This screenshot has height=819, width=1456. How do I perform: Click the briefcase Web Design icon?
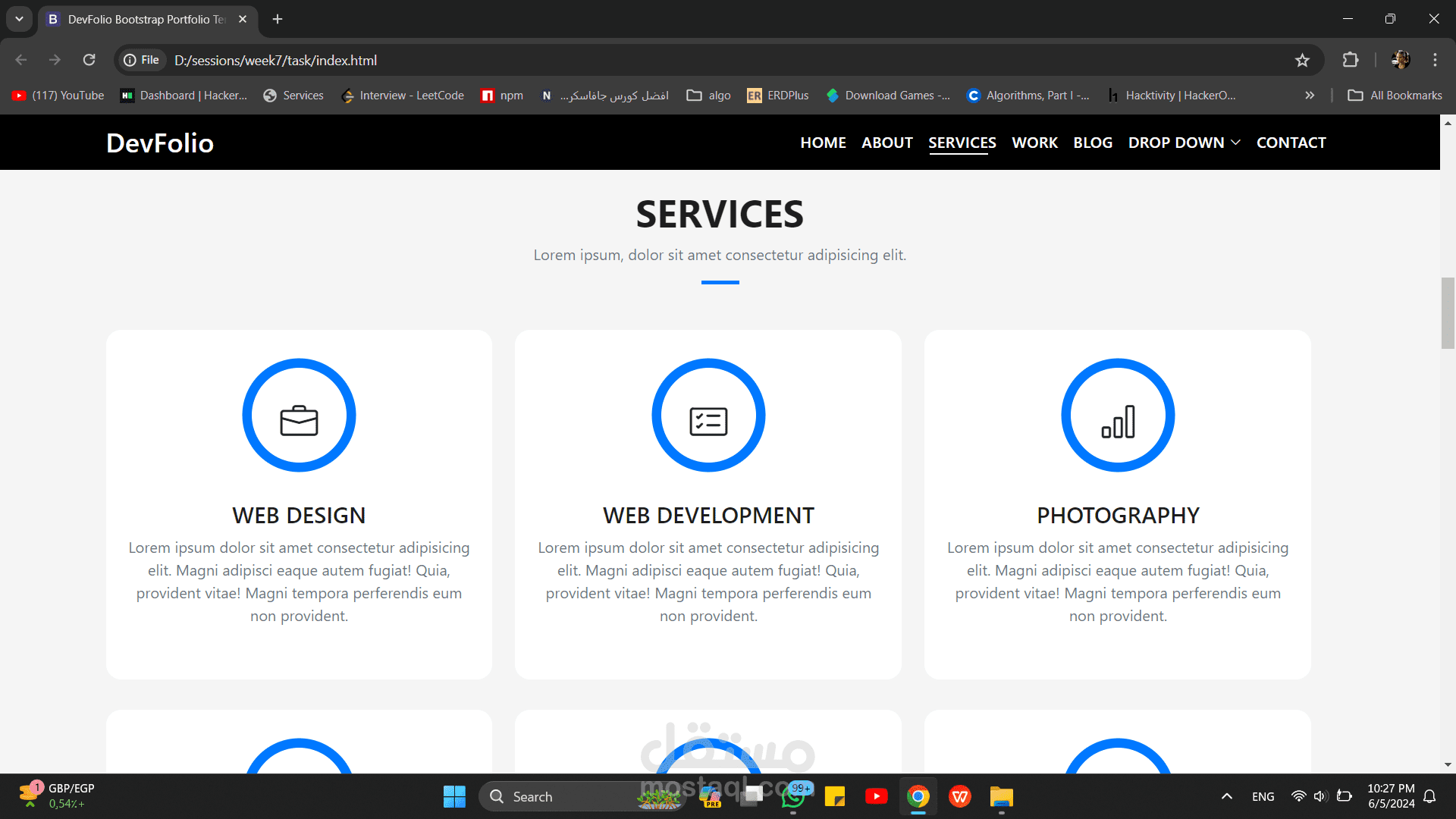tap(299, 420)
